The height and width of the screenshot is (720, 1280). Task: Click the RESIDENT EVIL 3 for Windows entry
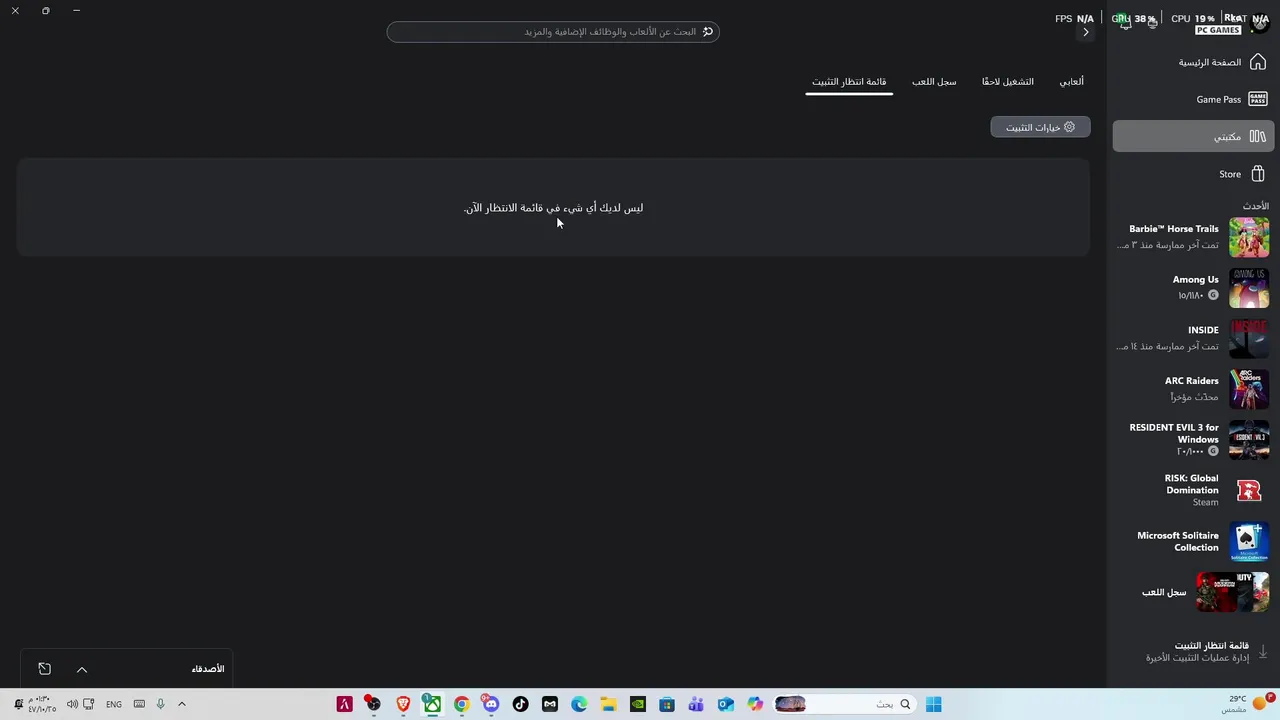1192,439
